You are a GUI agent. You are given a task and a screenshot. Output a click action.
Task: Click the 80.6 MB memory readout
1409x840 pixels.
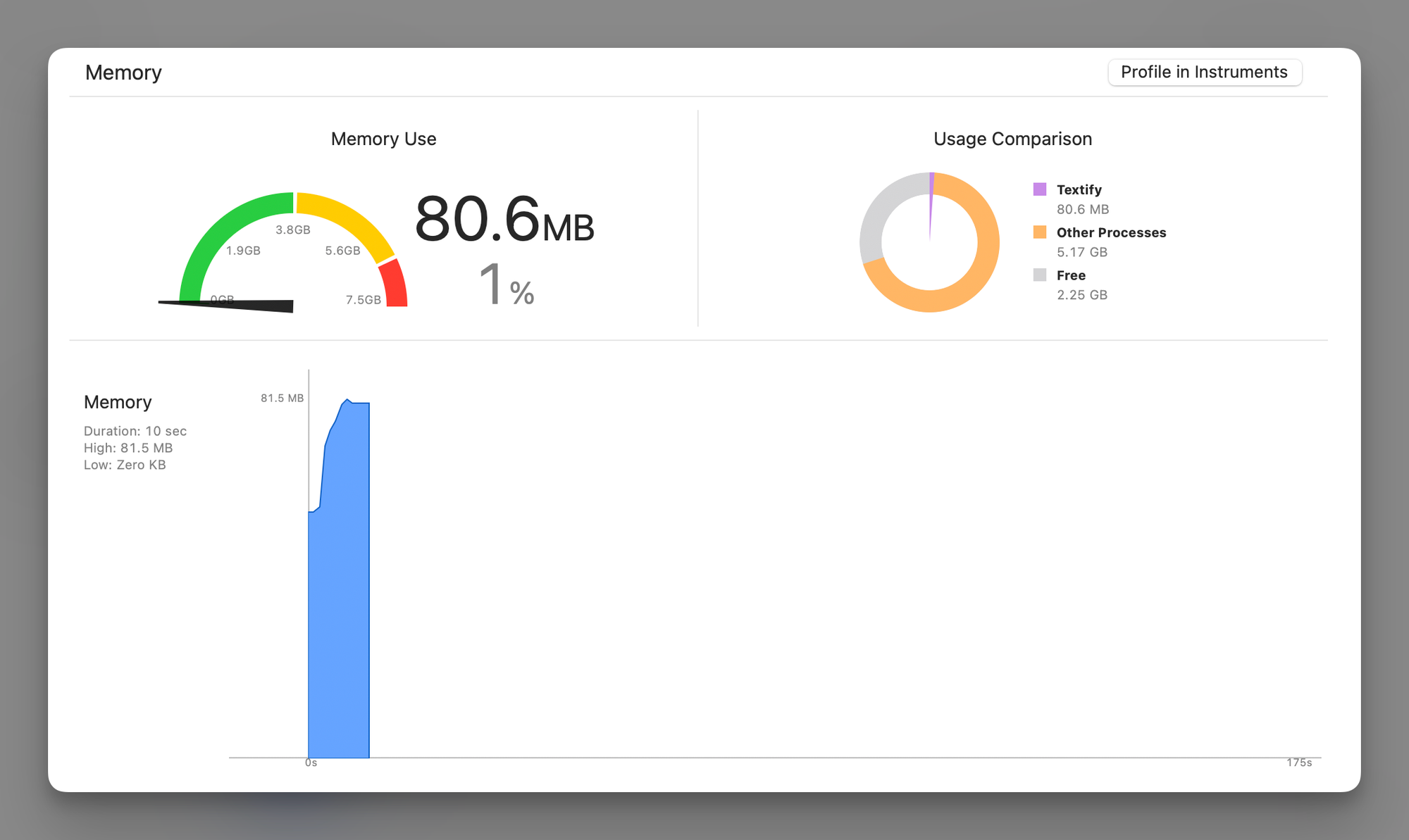[504, 220]
